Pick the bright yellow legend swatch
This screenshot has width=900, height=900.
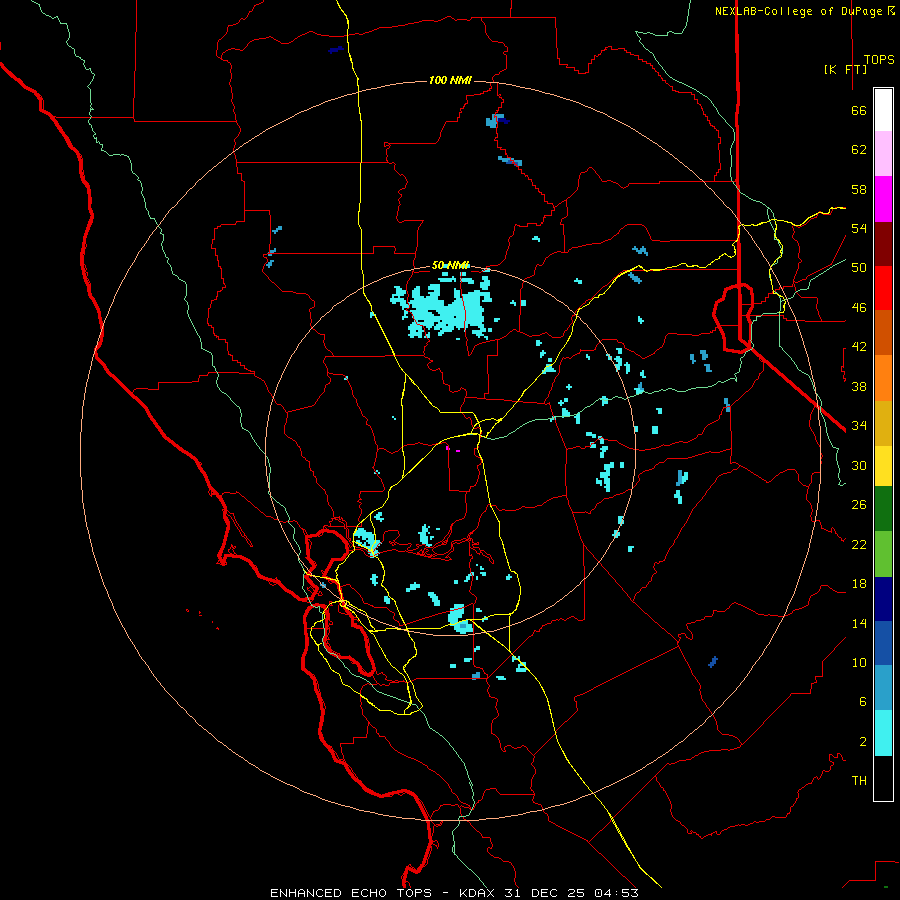click(883, 466)
